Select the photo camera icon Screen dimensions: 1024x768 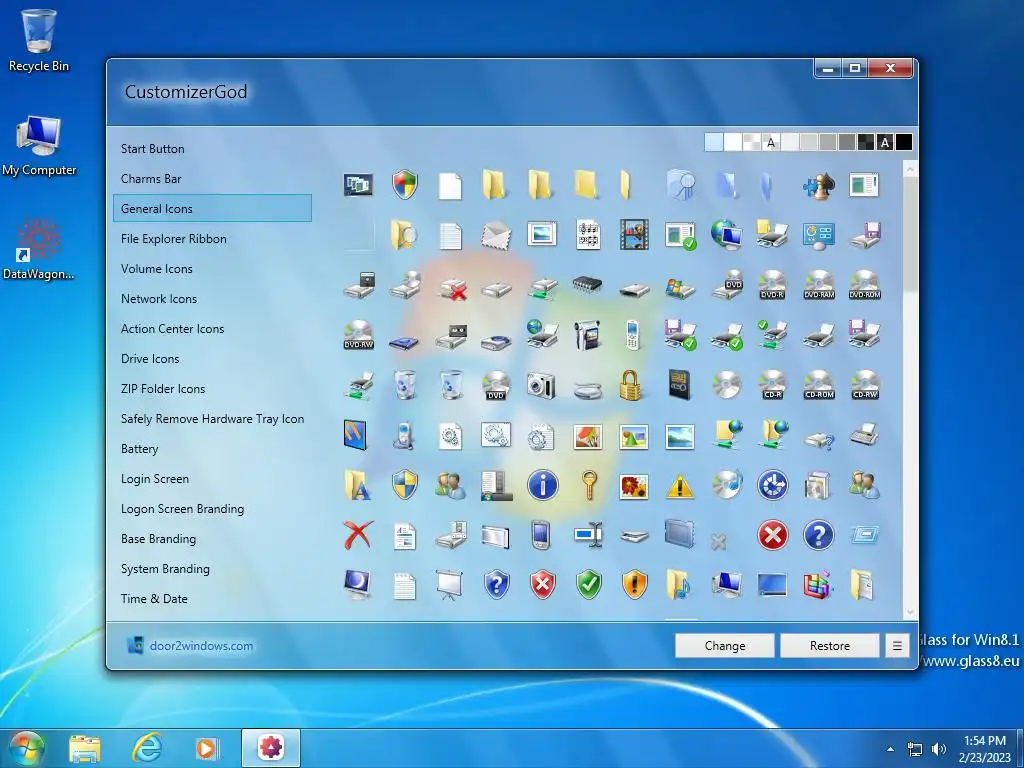[x=541, y=385]
